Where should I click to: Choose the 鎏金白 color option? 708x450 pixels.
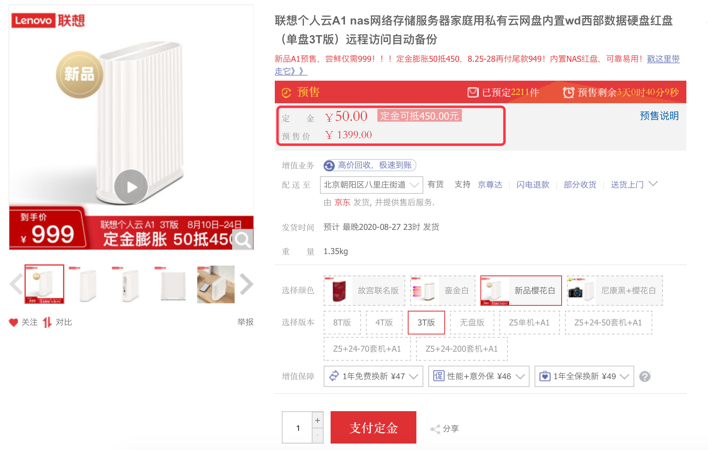click(x=441, y=291)
